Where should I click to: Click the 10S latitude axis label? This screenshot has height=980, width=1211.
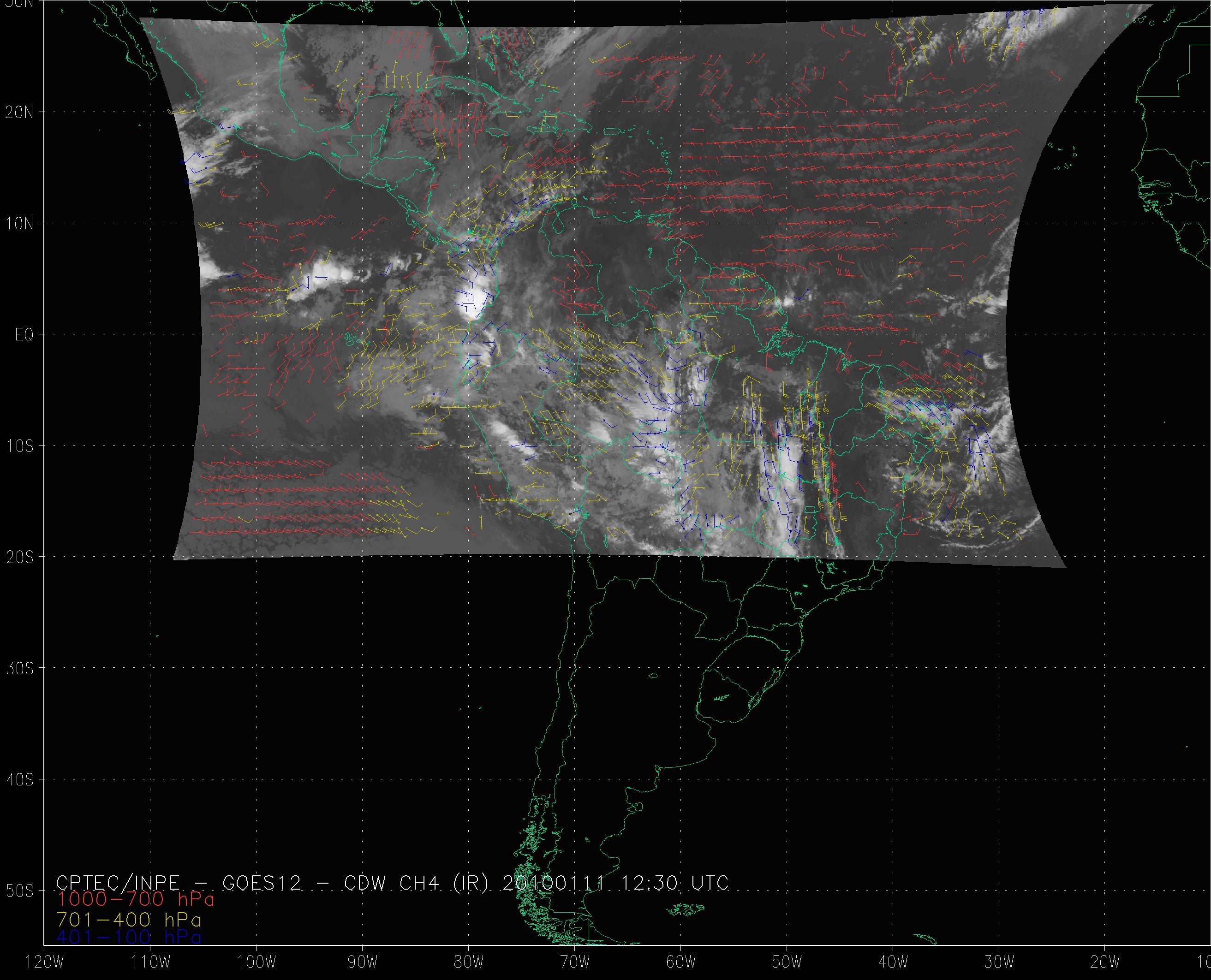pyautogui.click(x=19, y=446)
